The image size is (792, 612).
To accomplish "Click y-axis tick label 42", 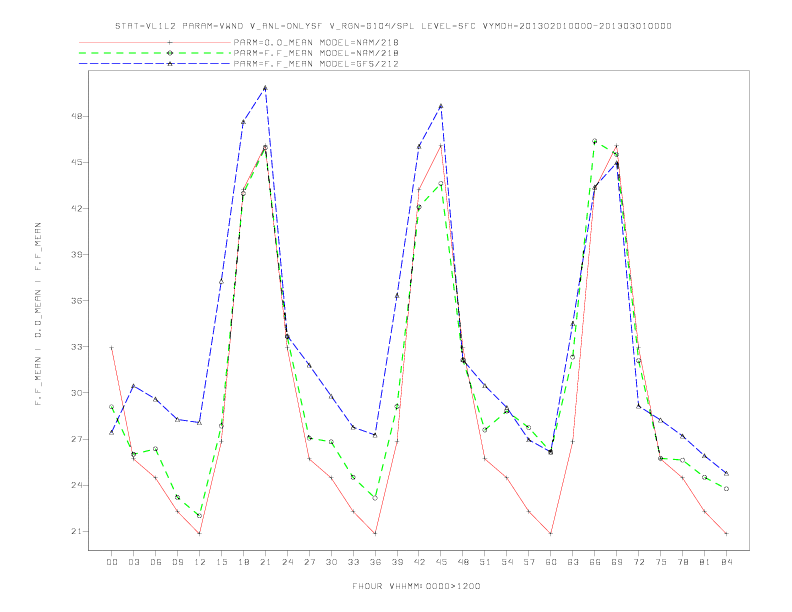I will tap(78, 208).
